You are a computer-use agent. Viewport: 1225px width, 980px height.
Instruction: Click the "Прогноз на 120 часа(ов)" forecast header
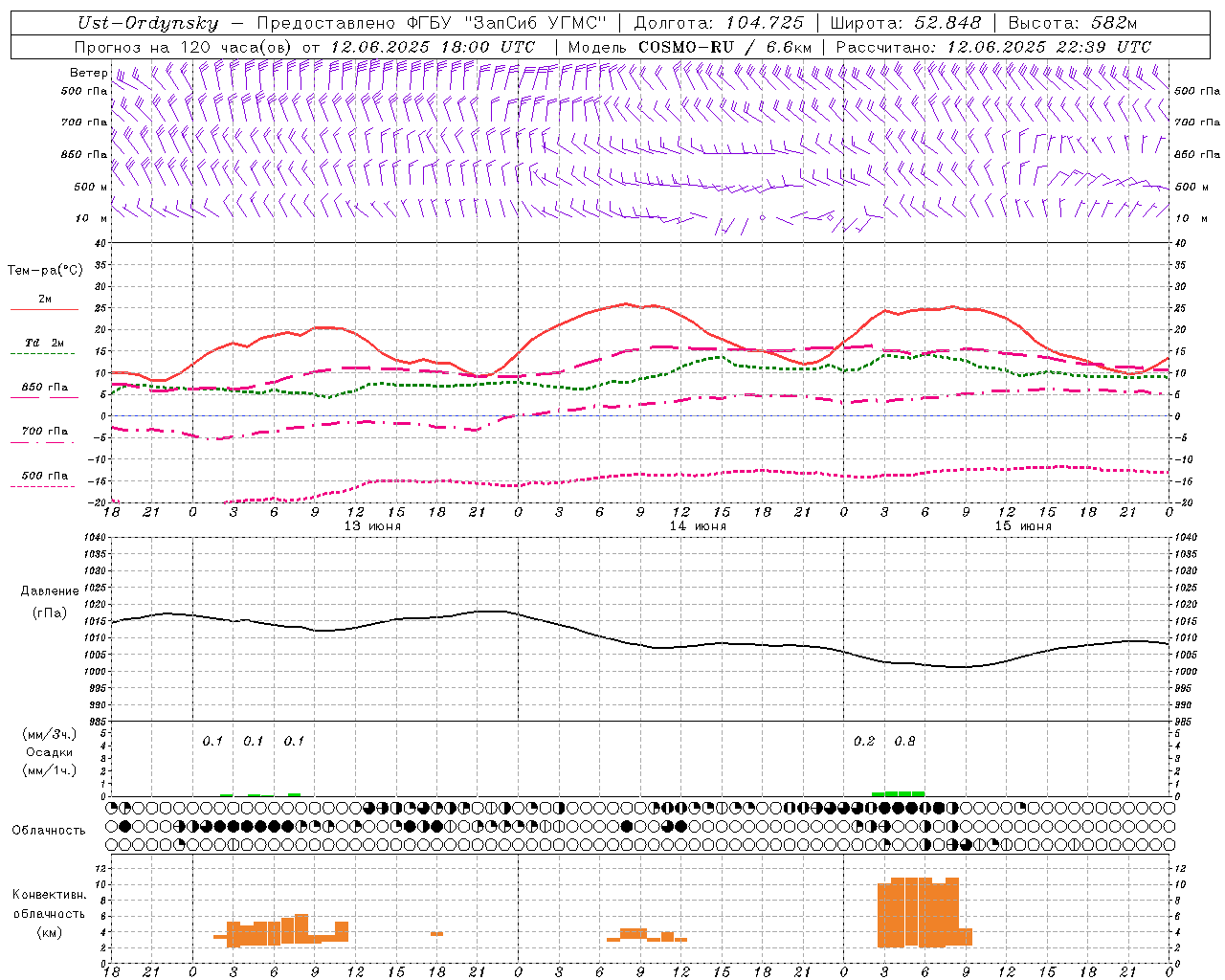click(184, 47)
